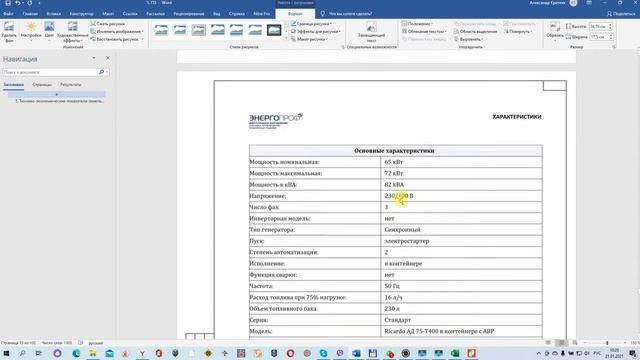Switch to Results (Результаты) navigation tab
Screen dimensions: 640x360
click(71, 84)
